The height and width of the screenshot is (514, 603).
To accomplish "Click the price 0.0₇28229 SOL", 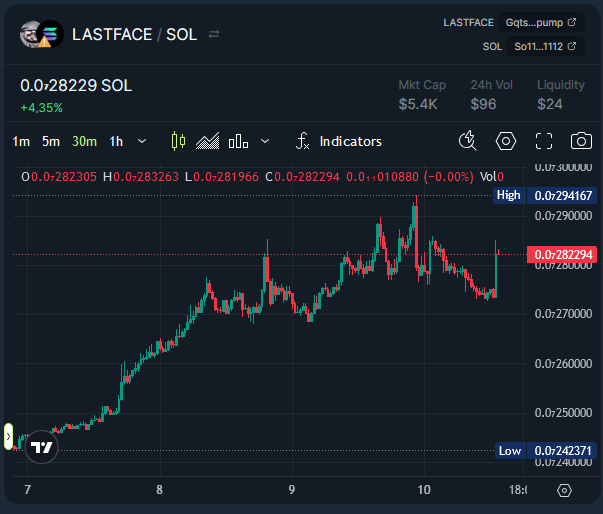I will click(x=76, y=85).
